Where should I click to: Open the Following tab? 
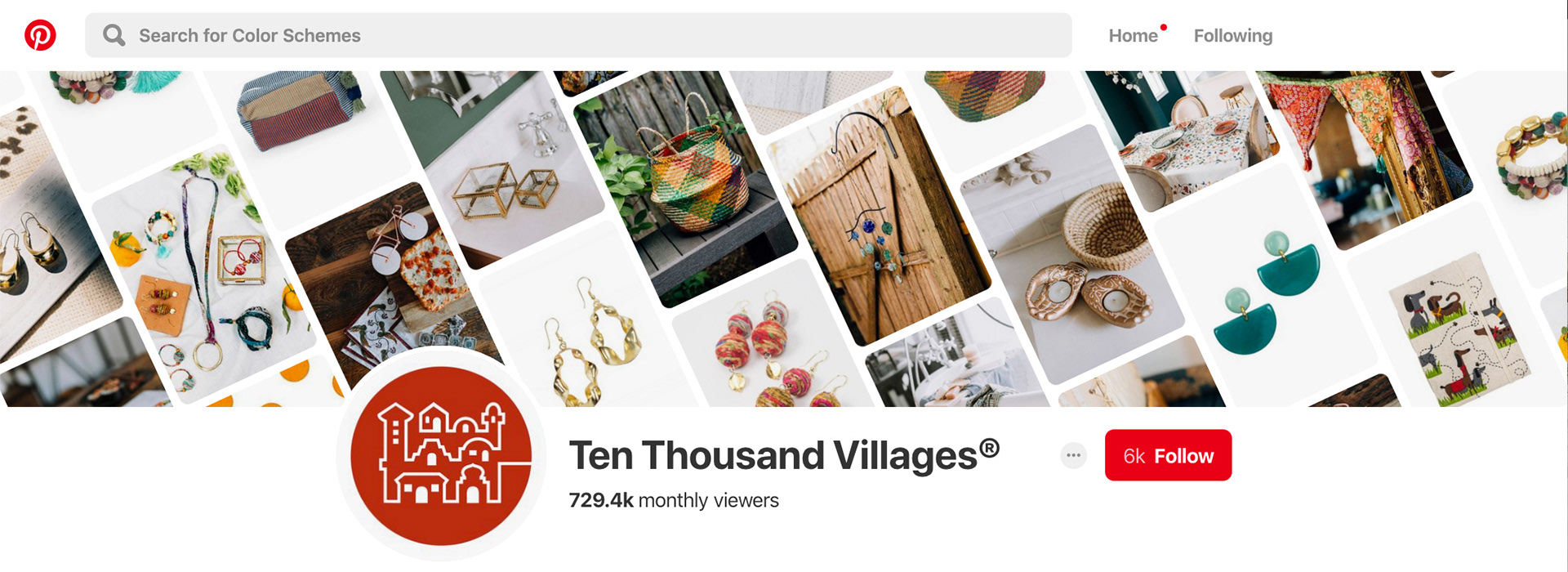[1233, 36]
